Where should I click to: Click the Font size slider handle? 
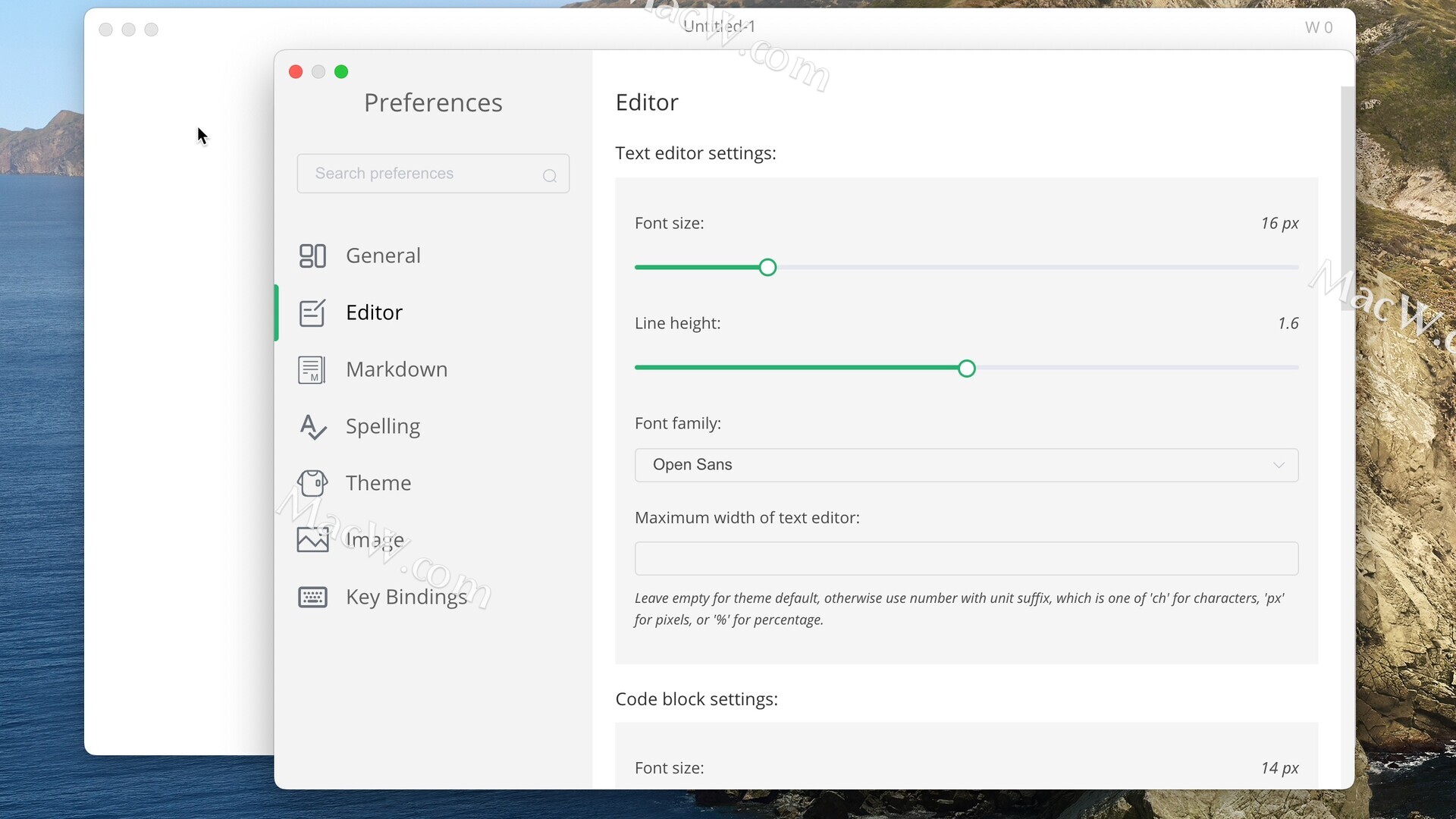pos(767,267)
